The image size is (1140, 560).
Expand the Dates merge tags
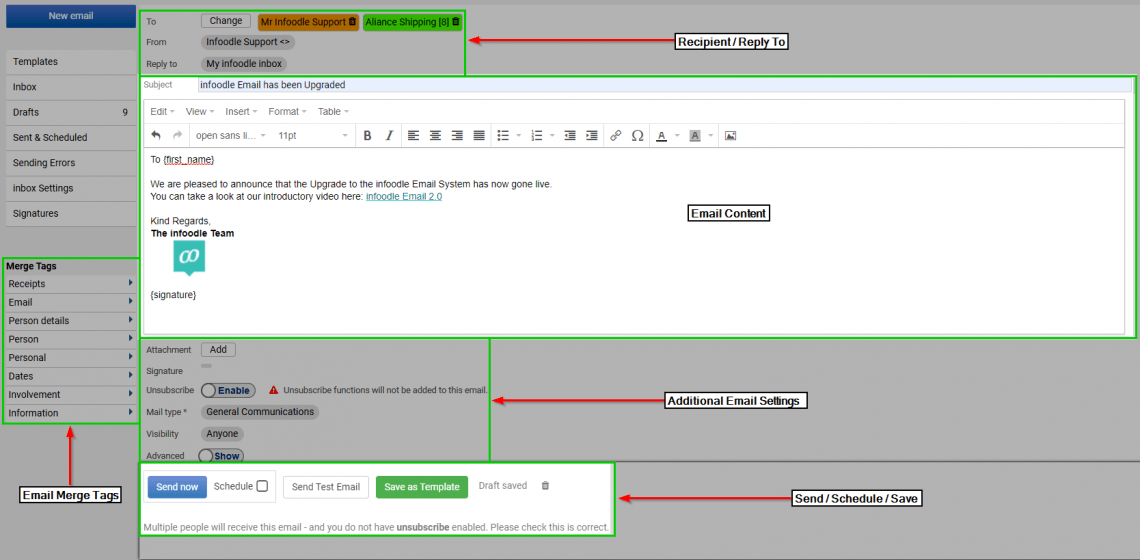71,376
